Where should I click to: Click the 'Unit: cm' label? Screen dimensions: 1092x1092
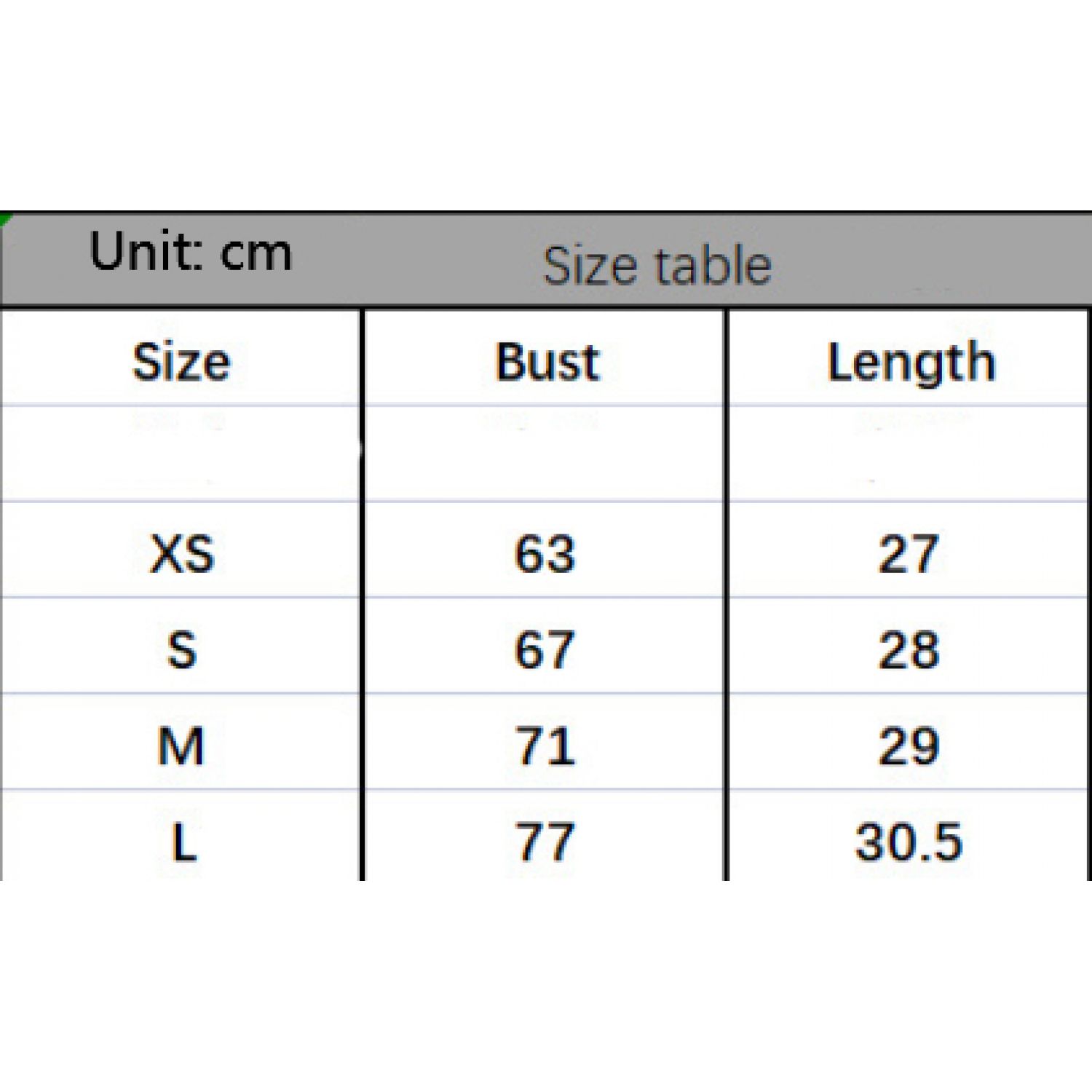point(191,252)
